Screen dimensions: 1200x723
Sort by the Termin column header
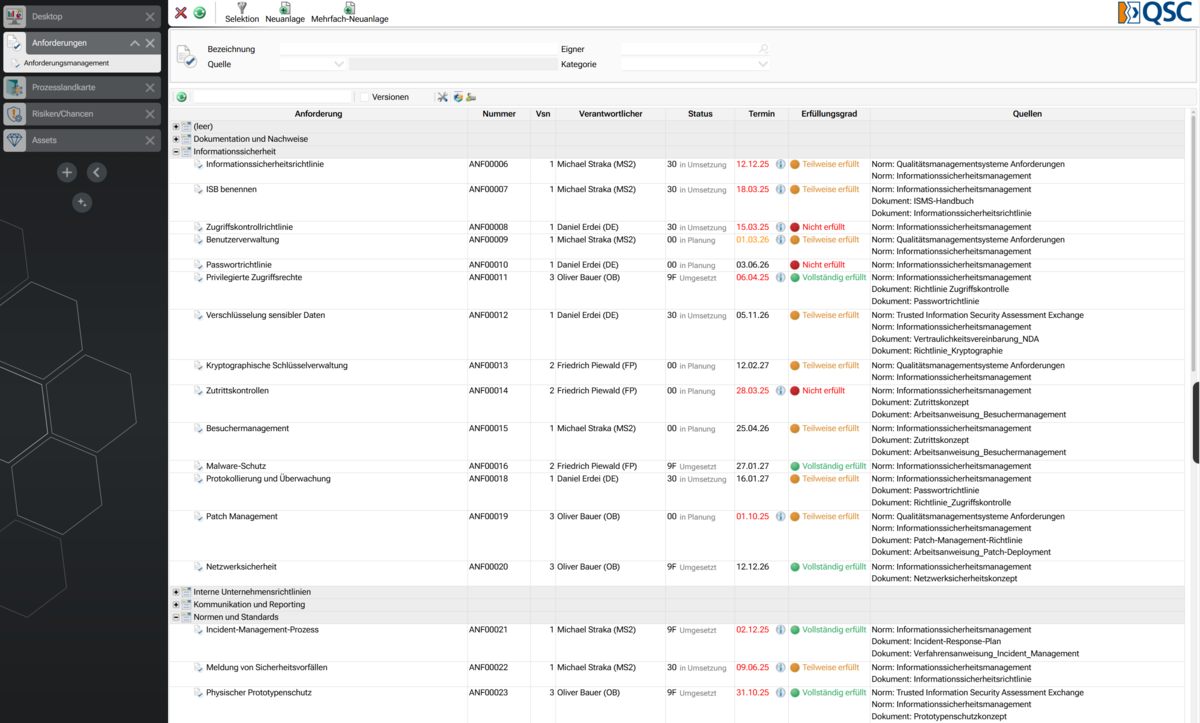tap(762, 114)
